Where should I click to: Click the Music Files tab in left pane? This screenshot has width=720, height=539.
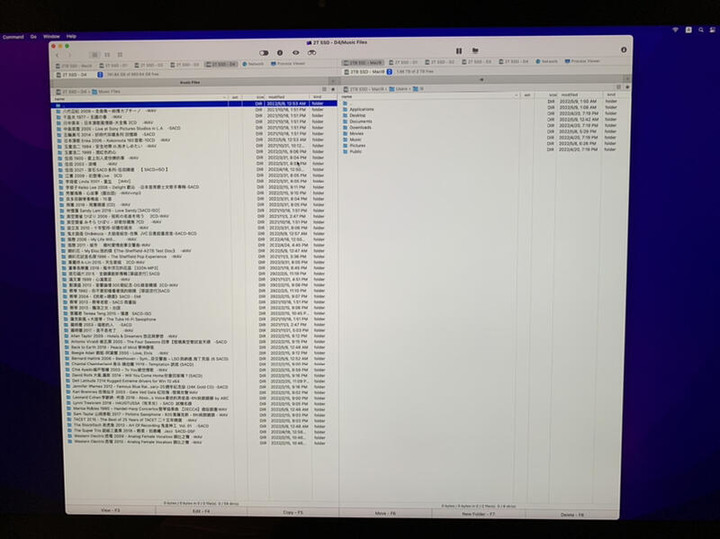coord(190,83)
